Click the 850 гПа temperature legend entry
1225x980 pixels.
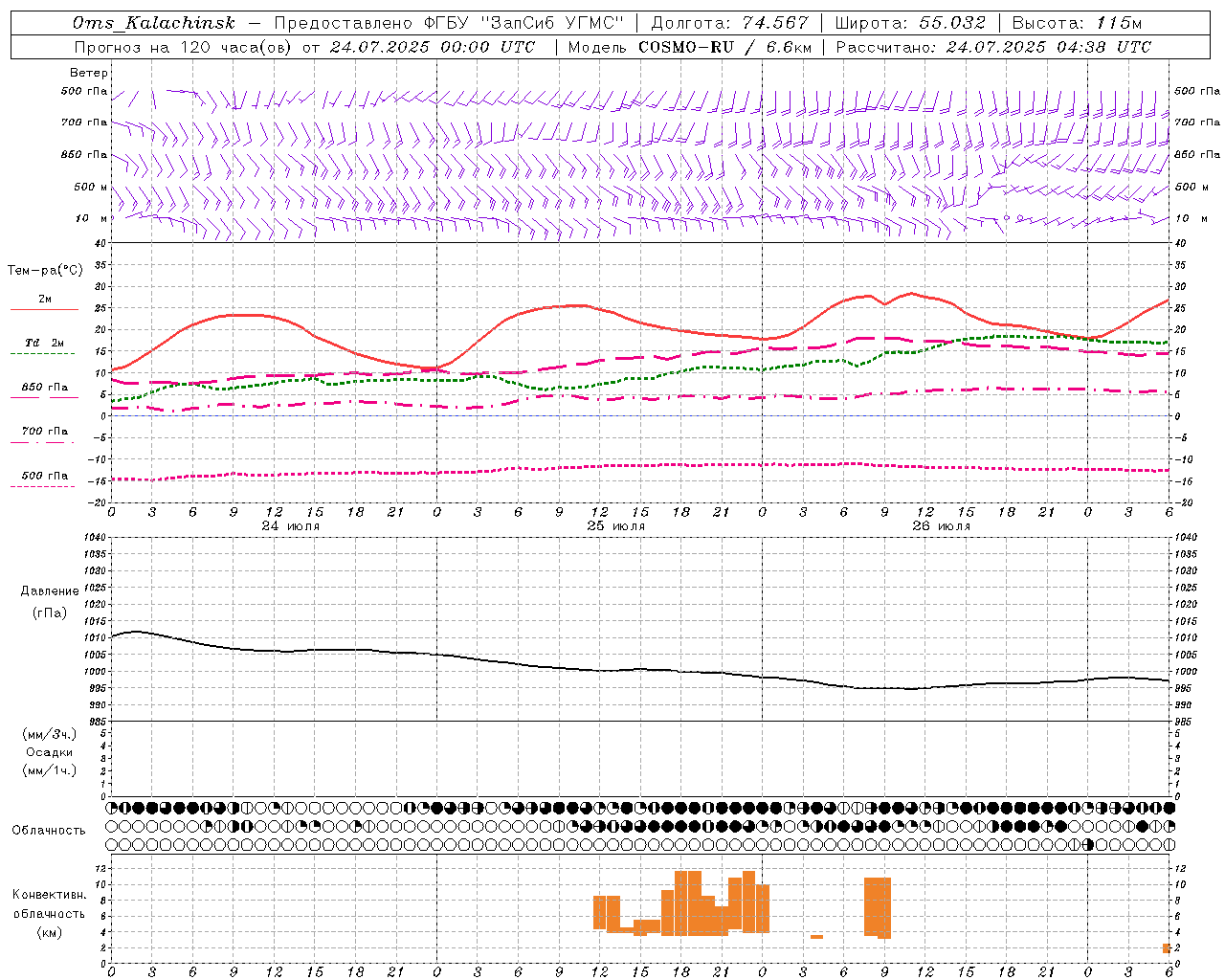(x=44, y=388)
